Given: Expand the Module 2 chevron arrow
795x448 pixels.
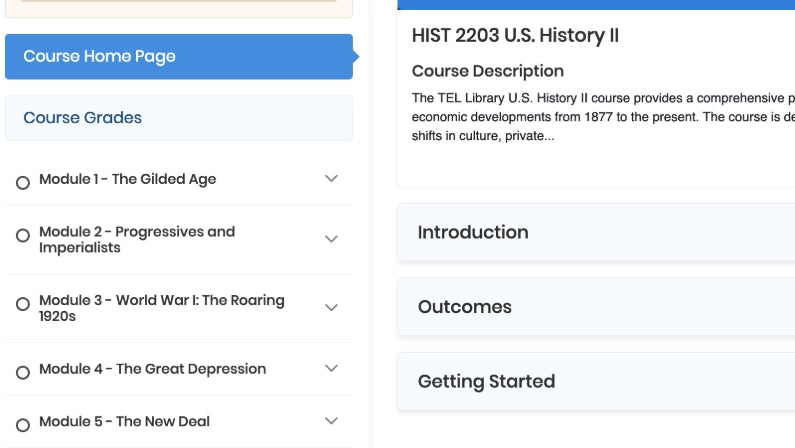Looking at the screenshot, I should (x=332, y=240).
